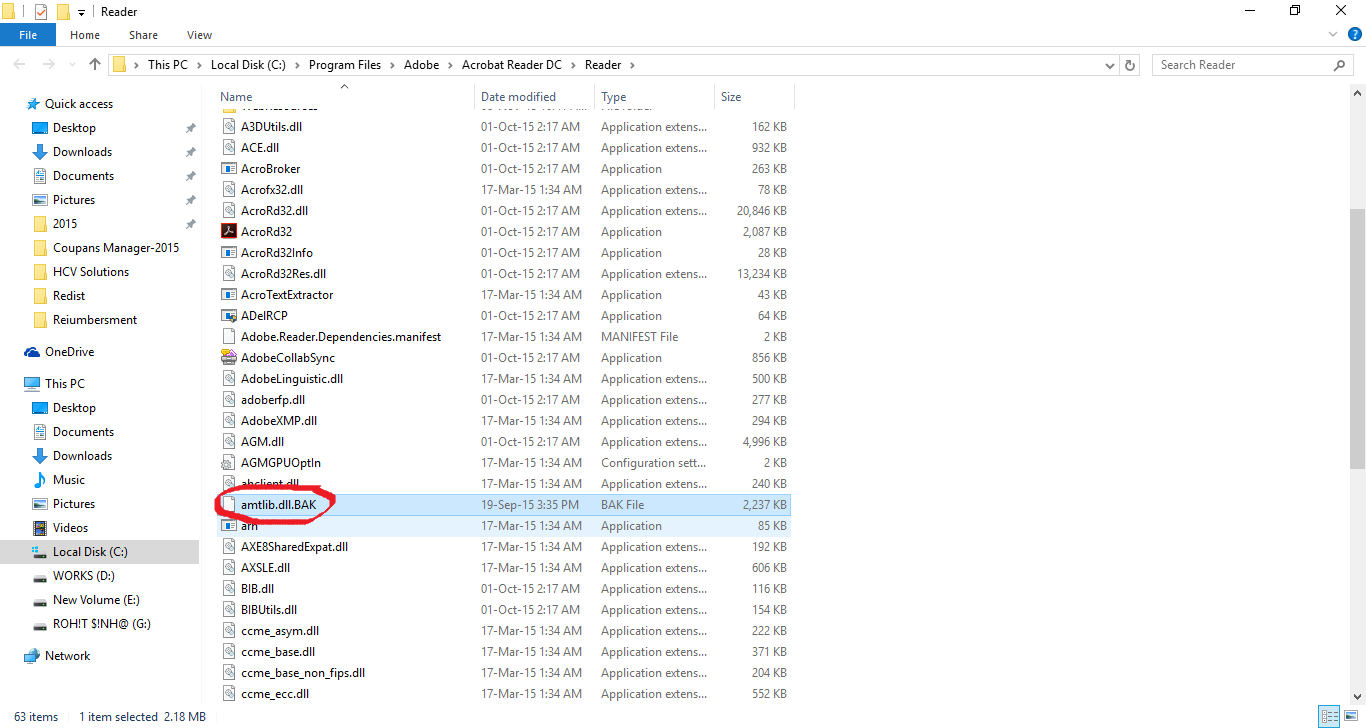Switch to Large icons view layout button
Image resolution: width=1366 pixels, height=728 pixels.
click(1349, 717)
